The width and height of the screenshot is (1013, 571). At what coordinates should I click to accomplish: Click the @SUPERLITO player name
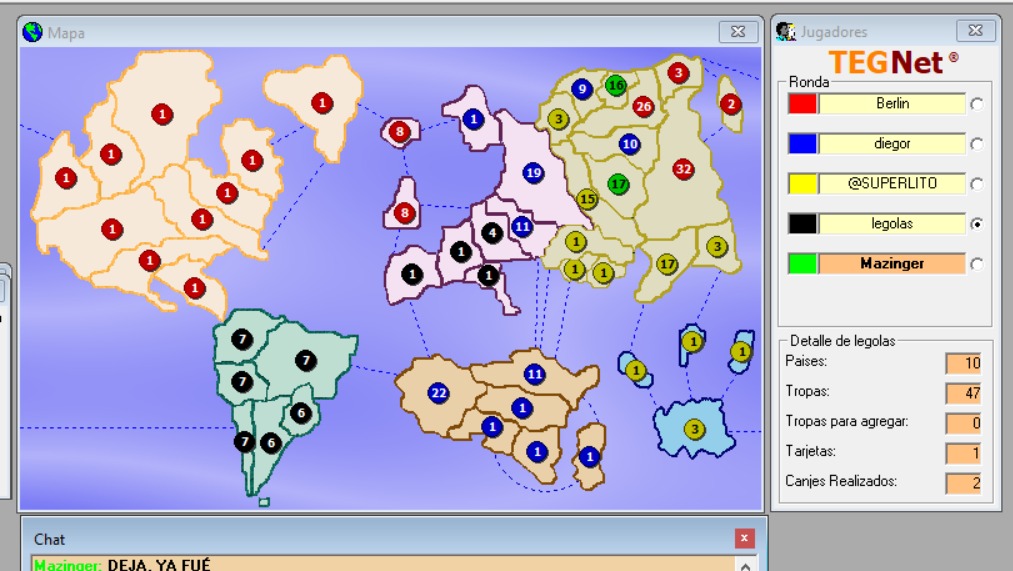click(892, 184)
